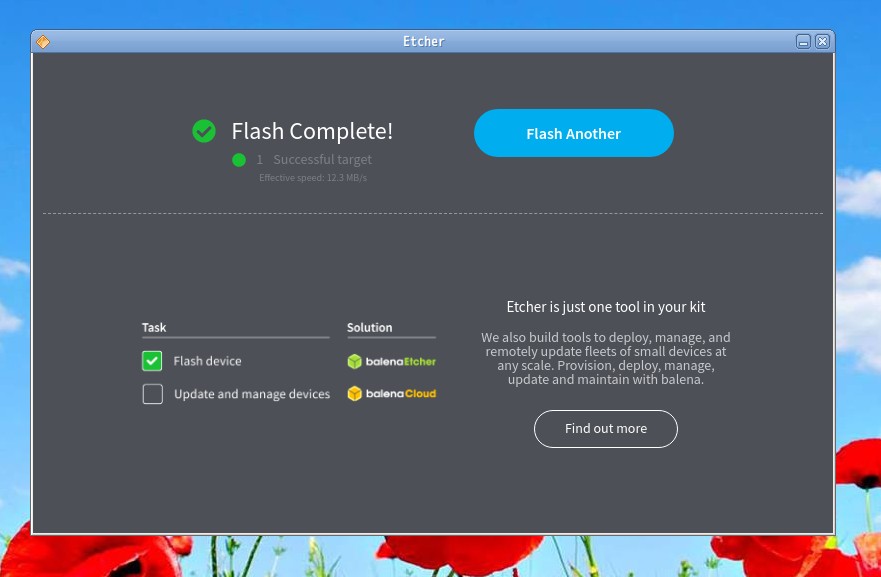Click the Flash Complete! heading text
Viewport: 881px width, 577px height.
coord(312,131)
